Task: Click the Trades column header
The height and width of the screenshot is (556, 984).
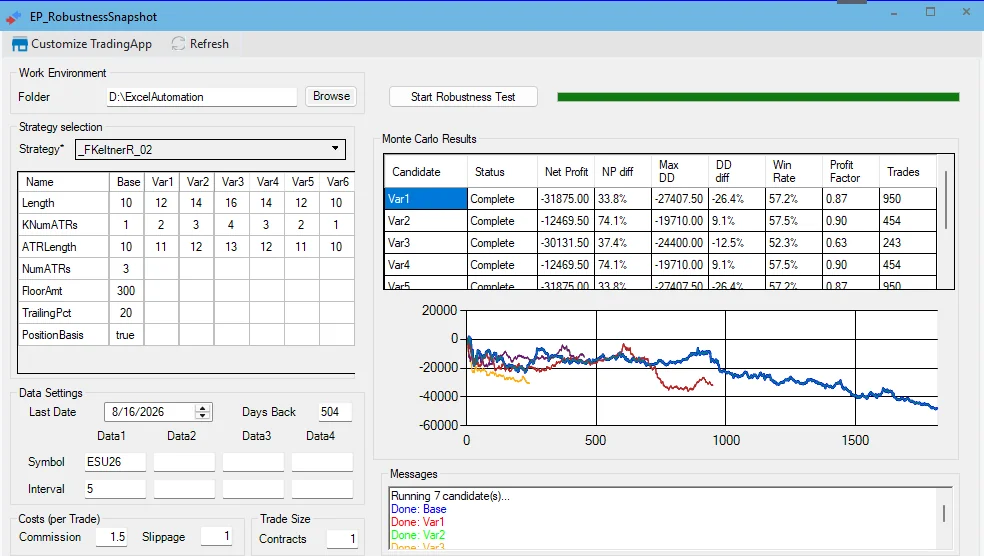Action: (907, 171)
